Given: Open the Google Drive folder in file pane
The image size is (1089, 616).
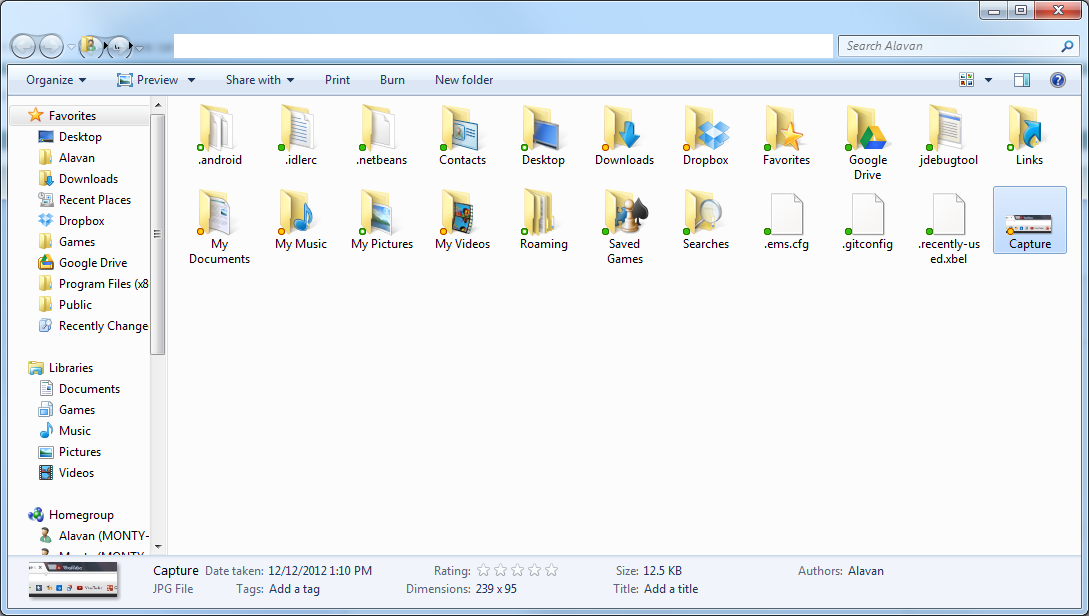Looking at the screenshot, I should pos(867,143).
